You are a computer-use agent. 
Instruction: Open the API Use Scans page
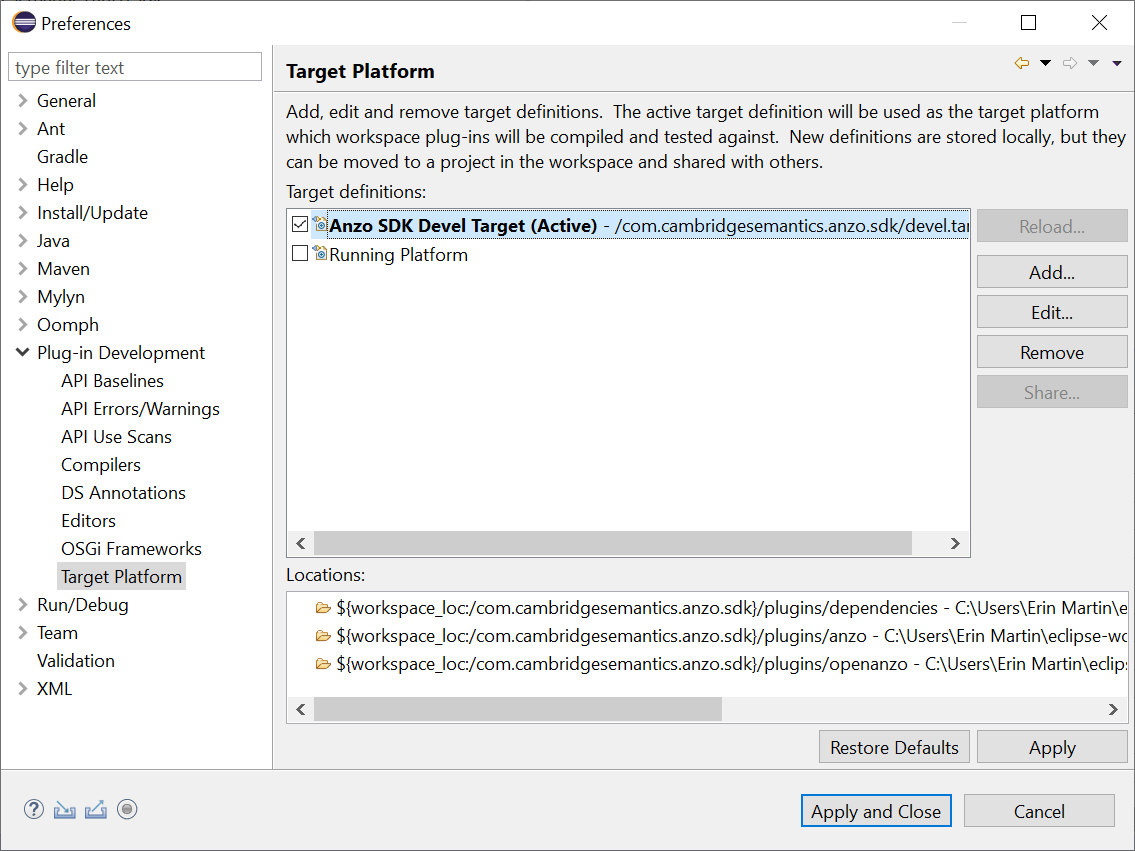[117, 437]
